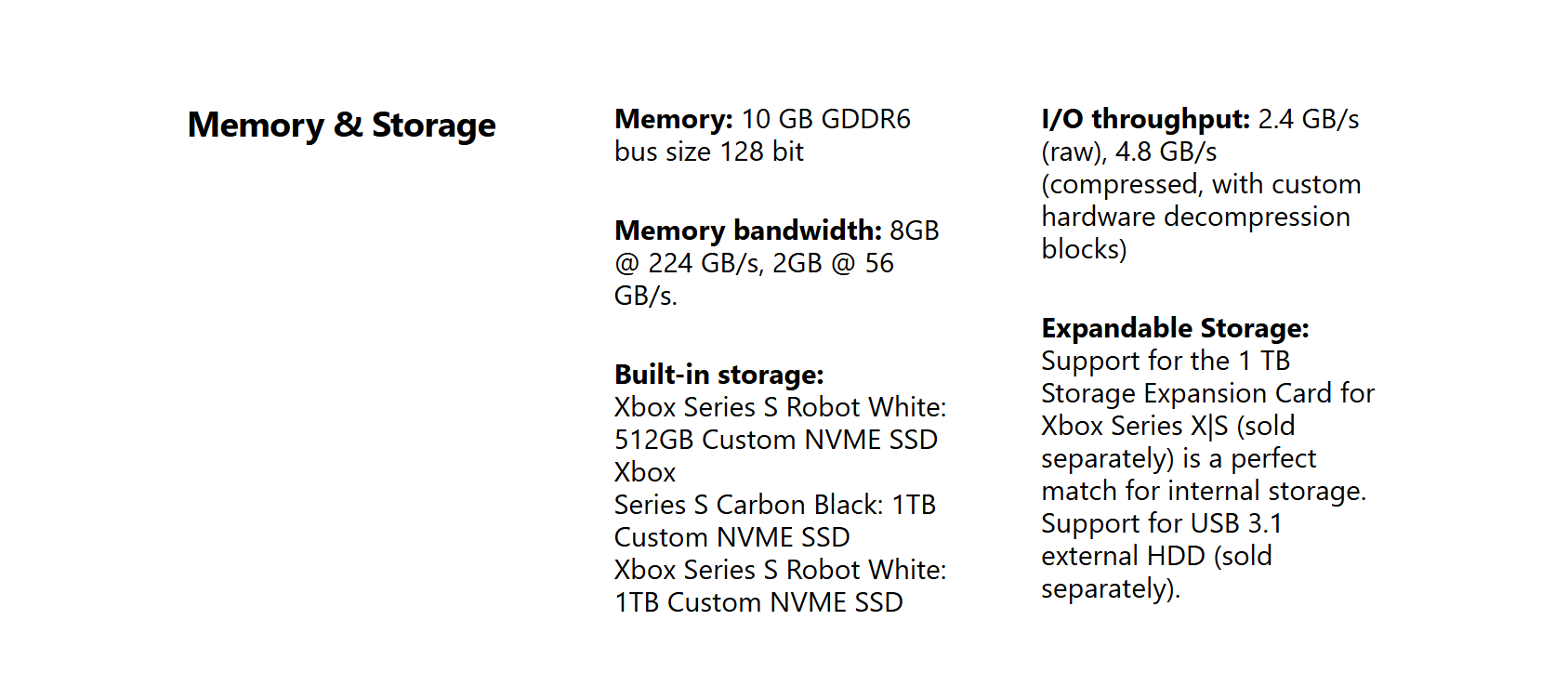This screenshot has width=1568, height=699.
Task: Select the I/O throughput: label
Action: click(1145, 119)
